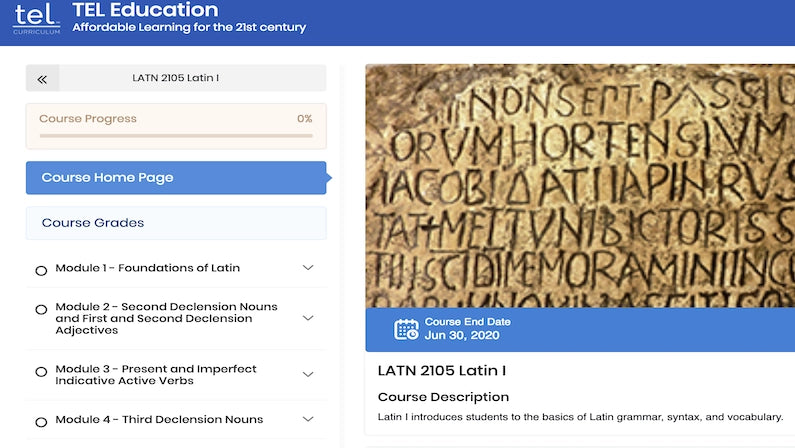The height and width of the screenshot is (448, 795).
Task: Open the Course Home Page tab
Action: click(176, 178)
